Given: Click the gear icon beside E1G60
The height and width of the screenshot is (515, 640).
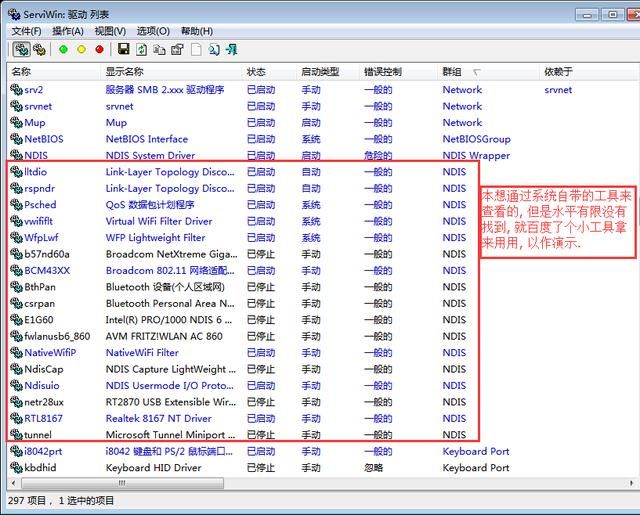Looking at the screenshot, I should point(16,320).
